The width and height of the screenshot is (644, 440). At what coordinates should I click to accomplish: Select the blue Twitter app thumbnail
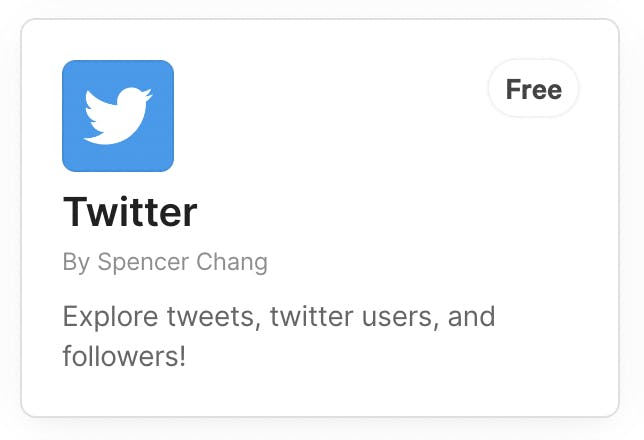tap(118, 116)
